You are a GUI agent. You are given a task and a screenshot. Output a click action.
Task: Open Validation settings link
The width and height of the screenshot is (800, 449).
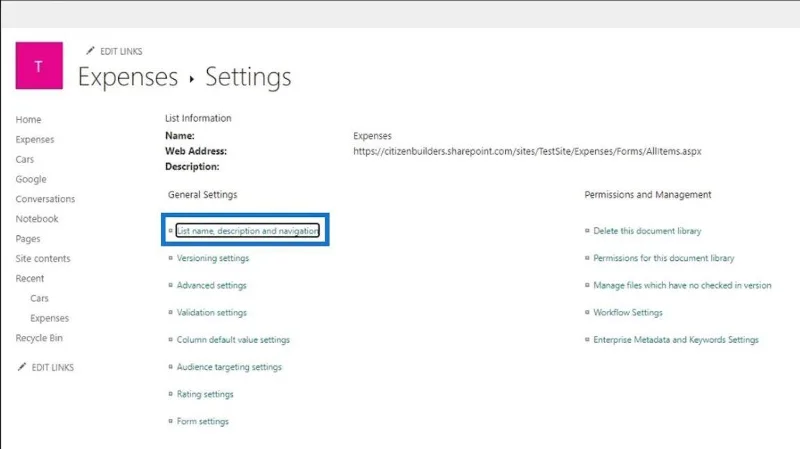211,312
